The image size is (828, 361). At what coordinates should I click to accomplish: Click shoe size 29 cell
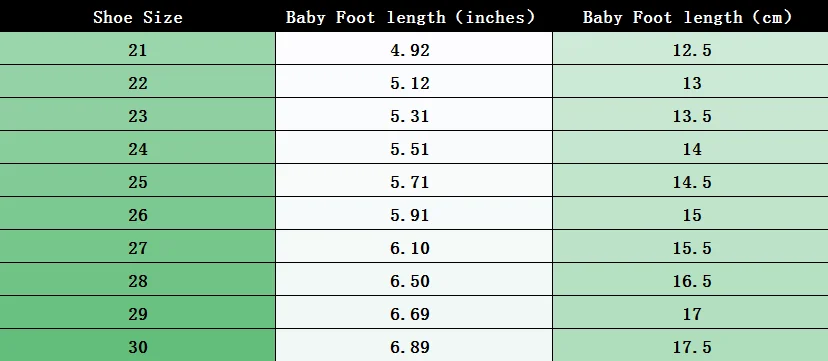click(x=137, y=312)
